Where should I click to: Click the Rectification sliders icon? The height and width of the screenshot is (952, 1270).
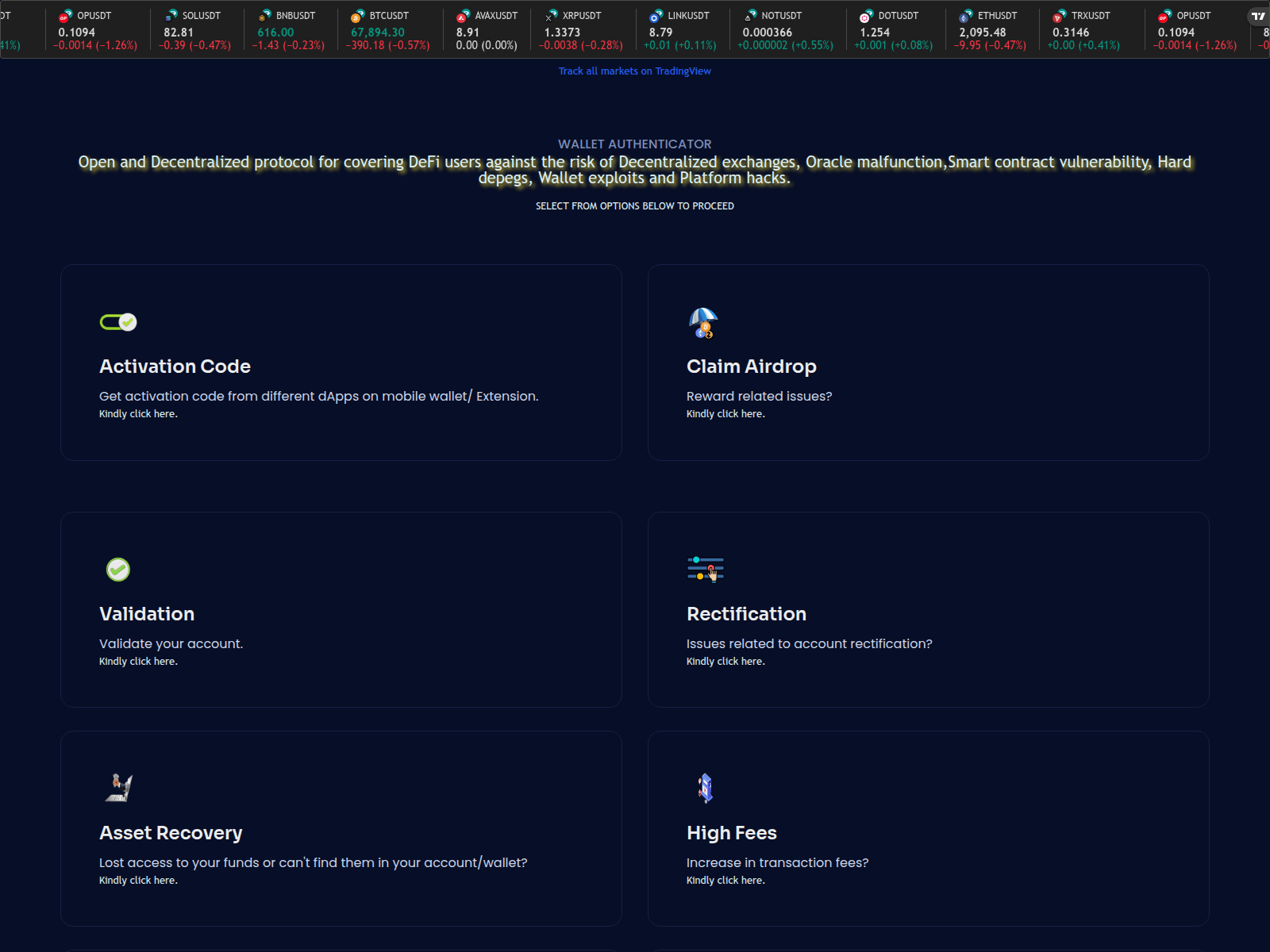coord(705,569)
